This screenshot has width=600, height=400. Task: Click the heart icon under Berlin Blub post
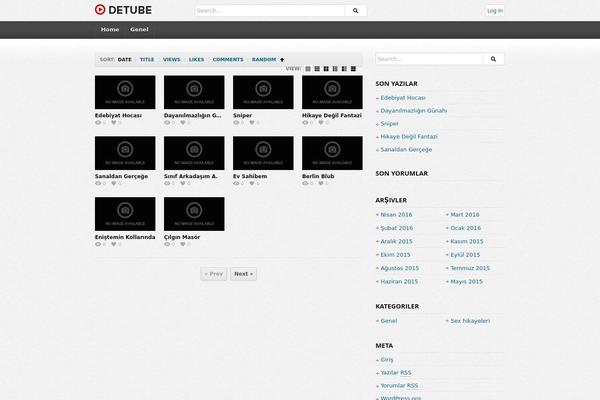321,183
